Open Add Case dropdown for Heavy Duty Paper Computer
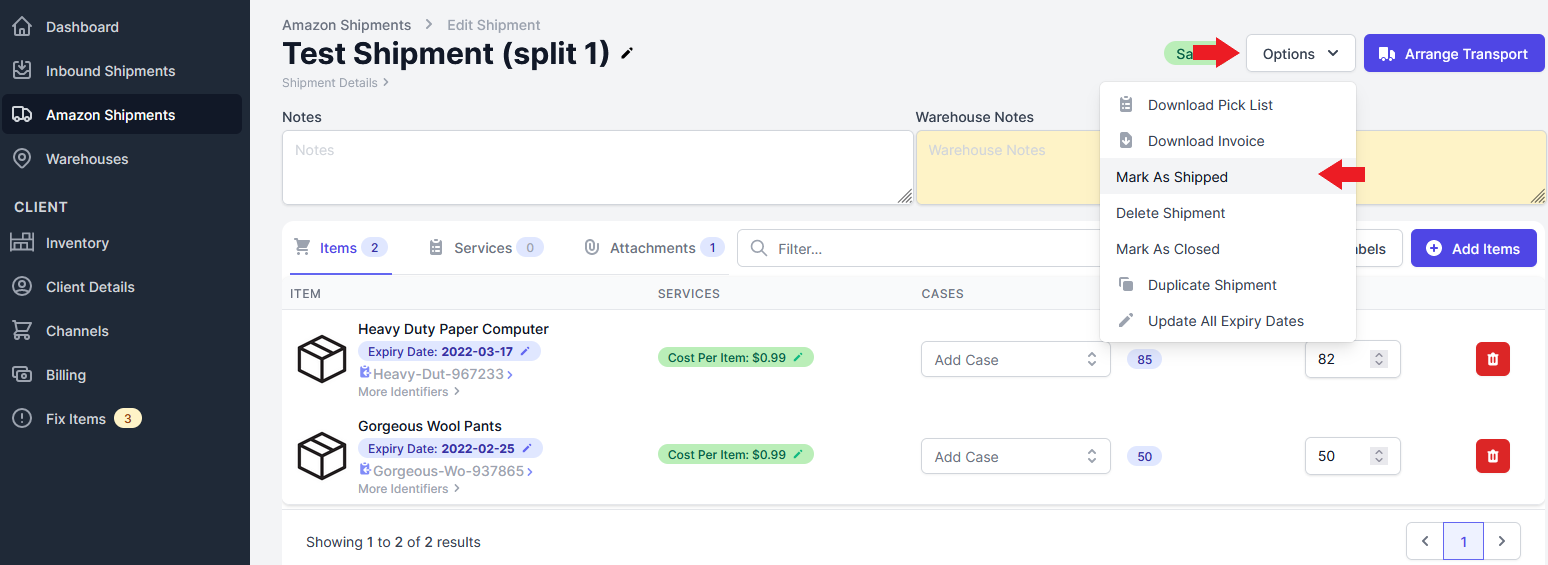The image size is (1548, 565). tap(1015, 359)
